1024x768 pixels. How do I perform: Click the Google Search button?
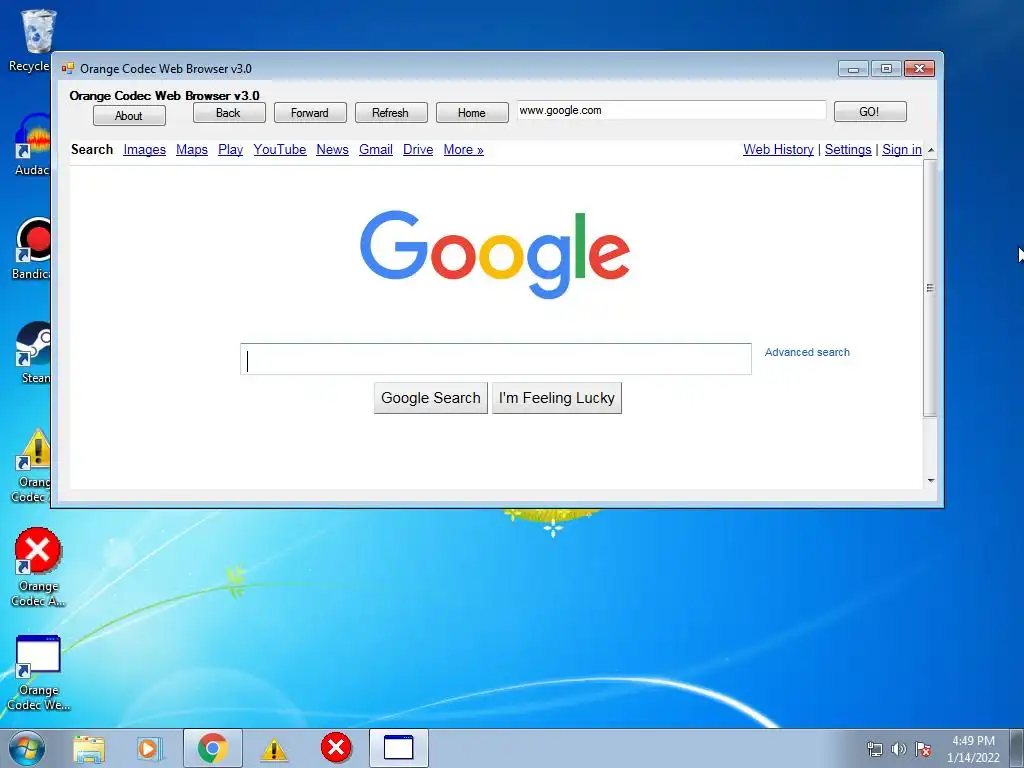(431, 398)
